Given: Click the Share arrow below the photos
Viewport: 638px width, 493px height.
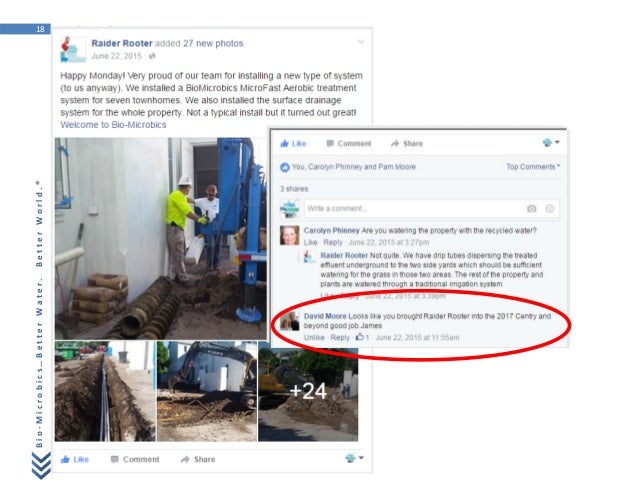Looking at the screenshot, I should coord(185,459).
